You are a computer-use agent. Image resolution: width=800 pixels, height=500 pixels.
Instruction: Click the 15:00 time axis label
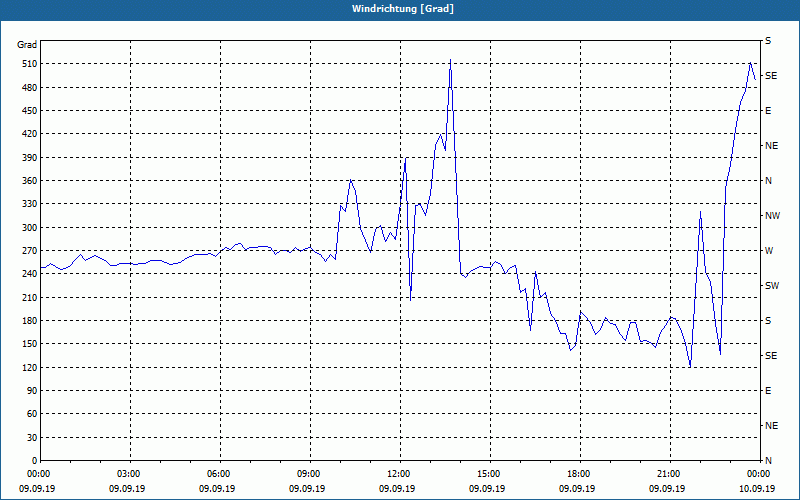tap(490, 474)
